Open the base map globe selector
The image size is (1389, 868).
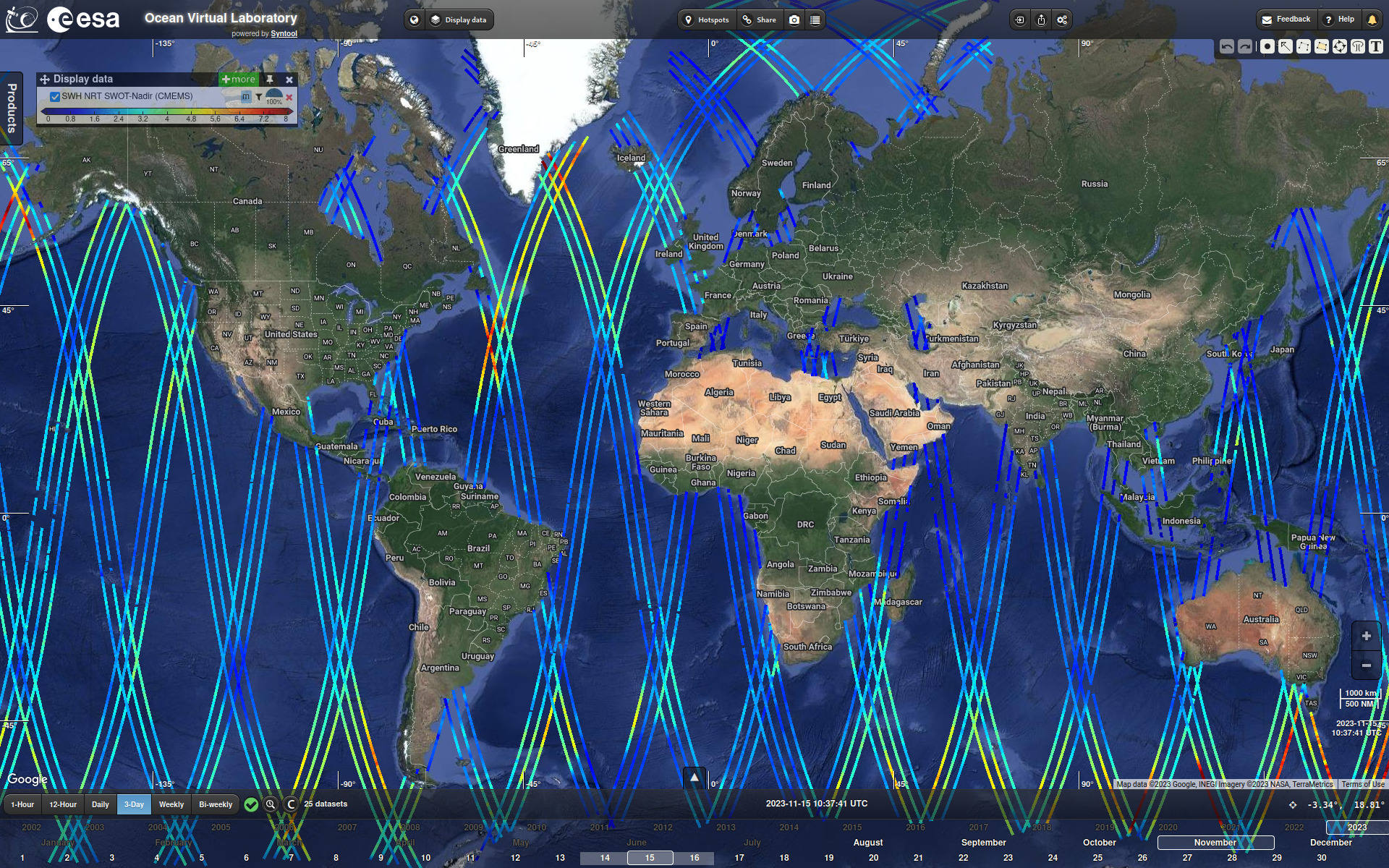pyautogui.click(x=414, y=20)
